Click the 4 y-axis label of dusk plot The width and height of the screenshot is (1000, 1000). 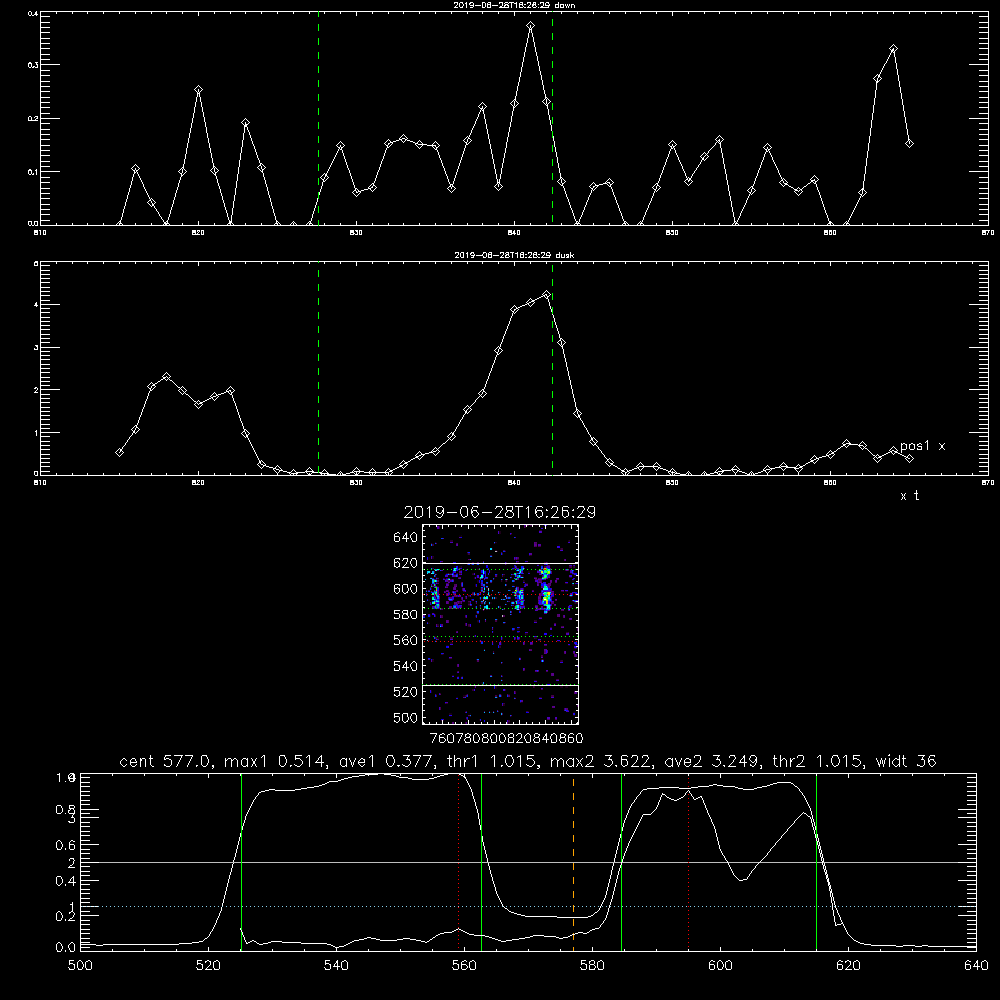coord(36,305)
